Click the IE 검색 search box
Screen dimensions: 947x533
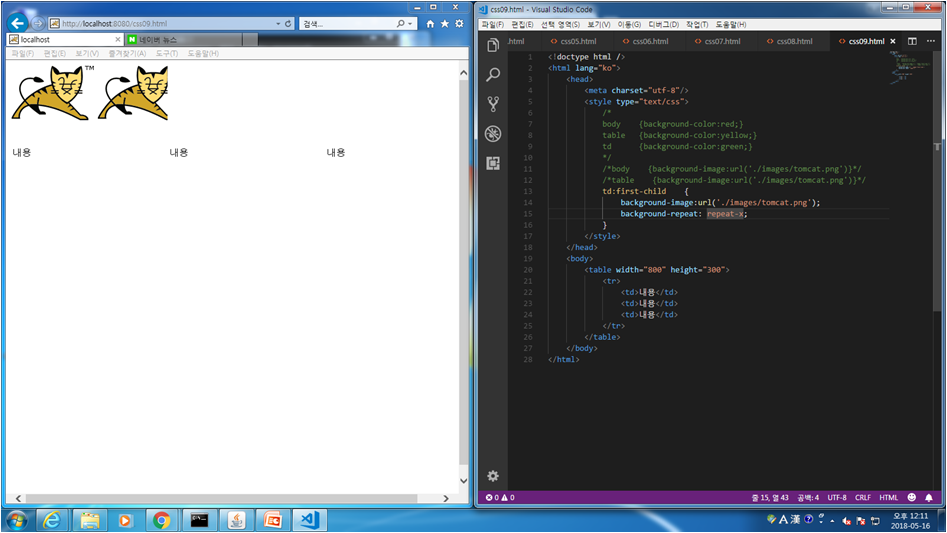click(347, 24)
